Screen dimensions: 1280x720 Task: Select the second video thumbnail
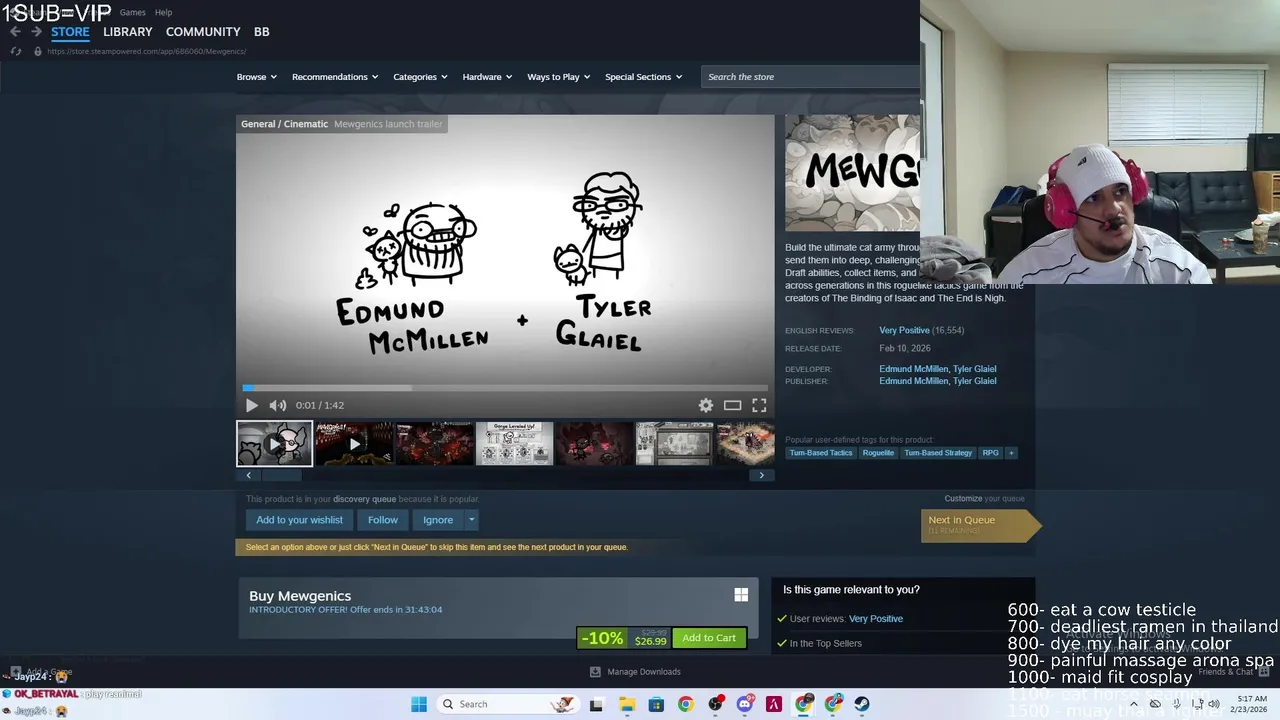pos(354,444)
